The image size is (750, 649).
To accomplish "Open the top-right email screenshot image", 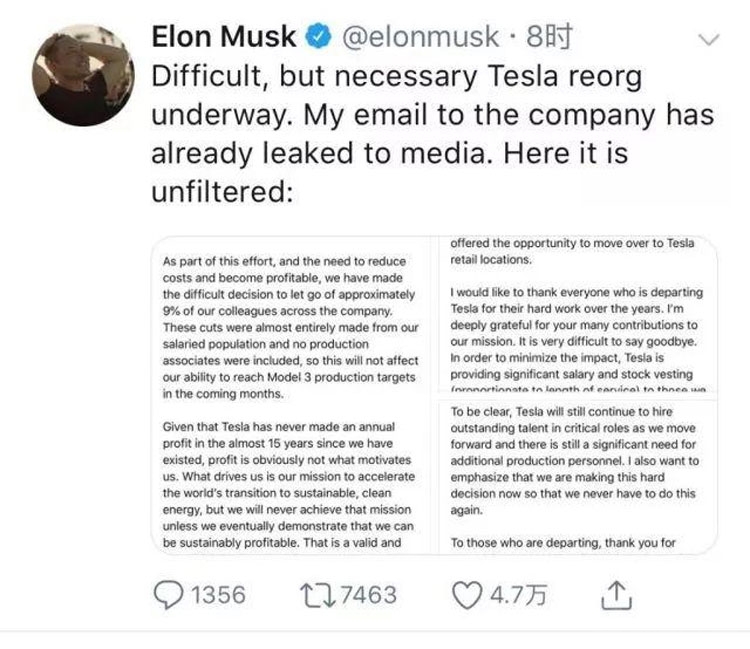I will tap(579, 316).
